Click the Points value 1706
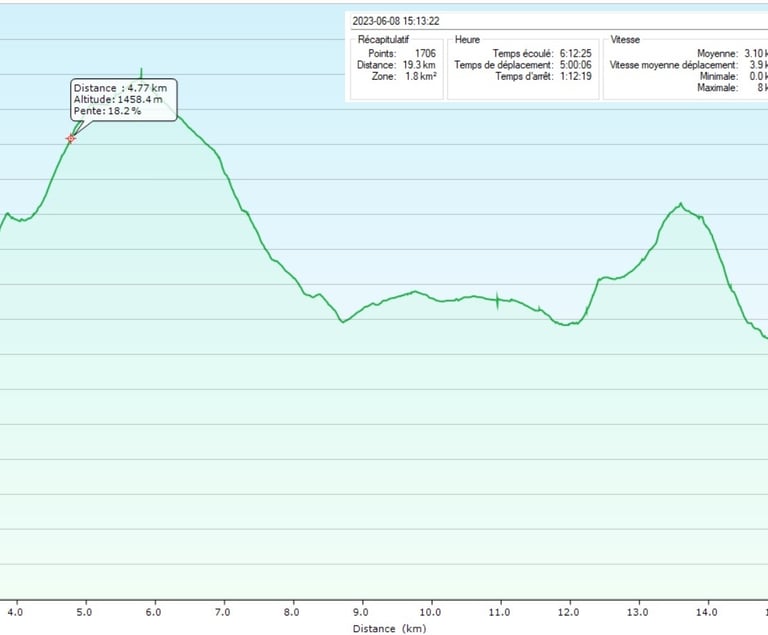The image size is (768, 635). point(425,53)
